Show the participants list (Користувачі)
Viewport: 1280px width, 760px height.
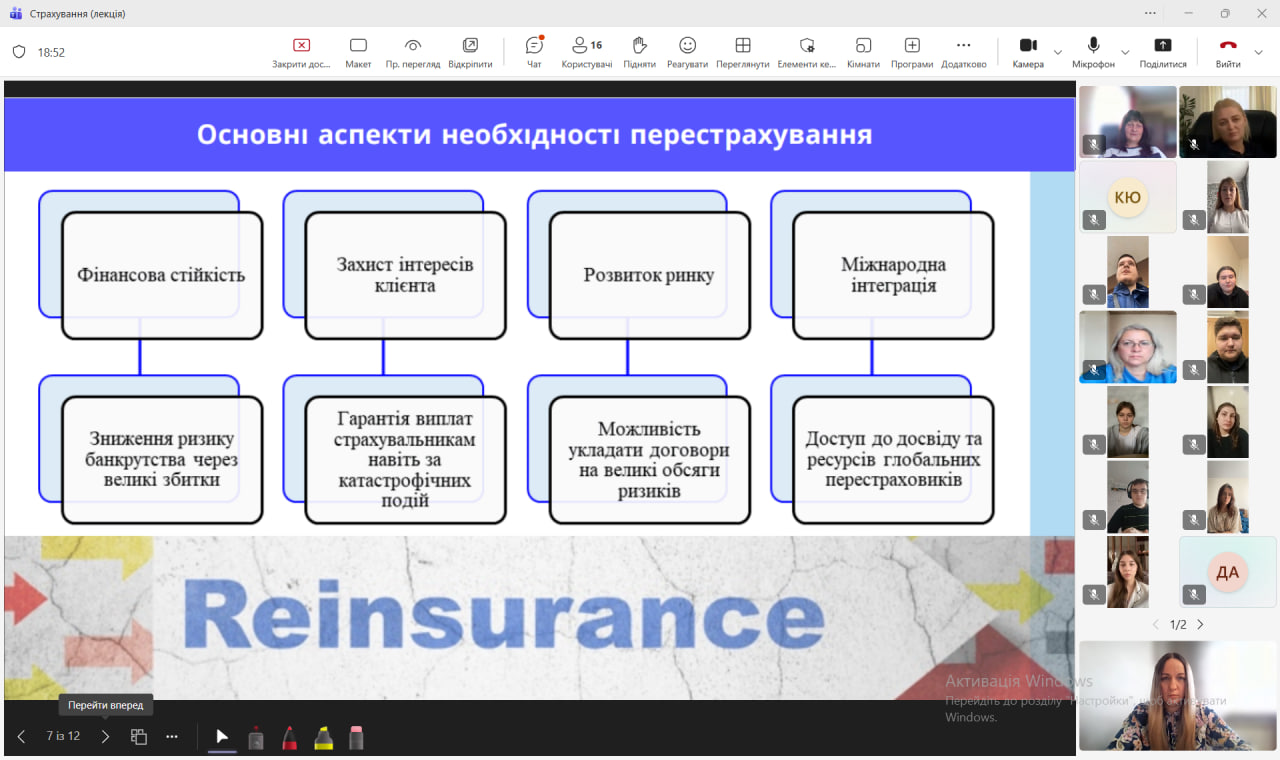[586, 51]
